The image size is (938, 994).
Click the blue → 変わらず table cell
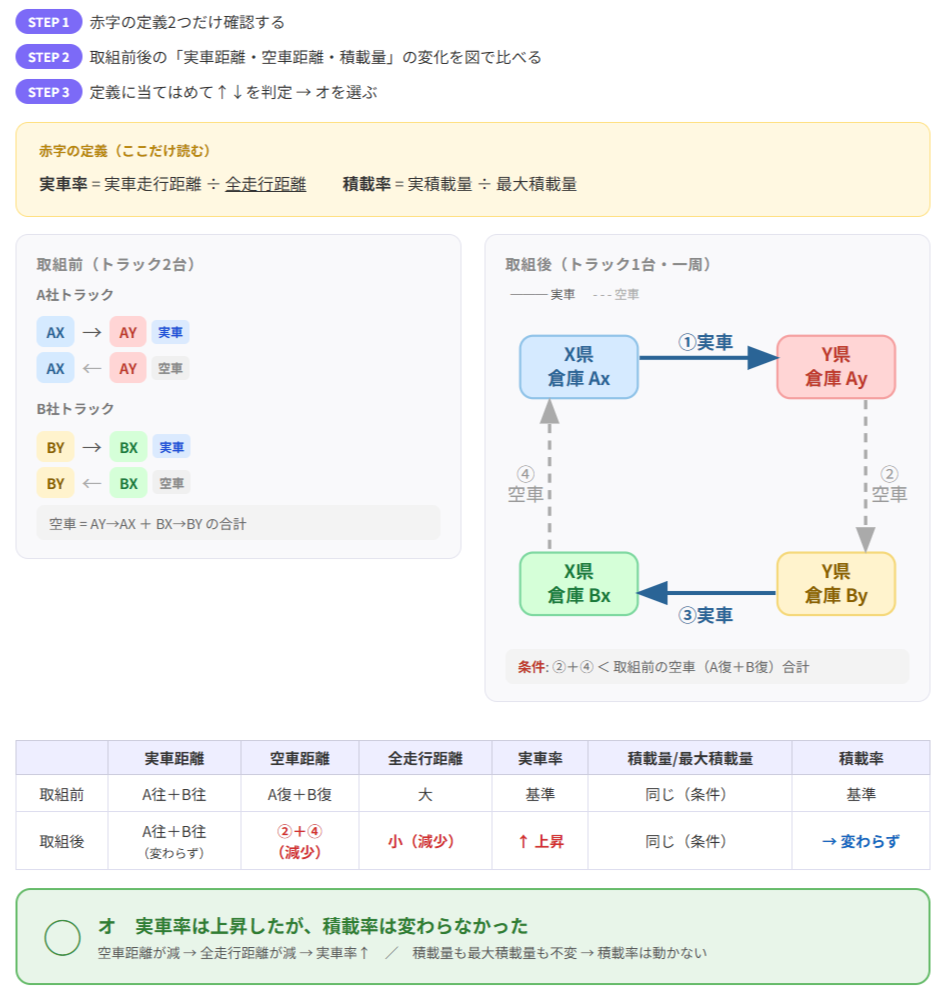coord(860,841)
